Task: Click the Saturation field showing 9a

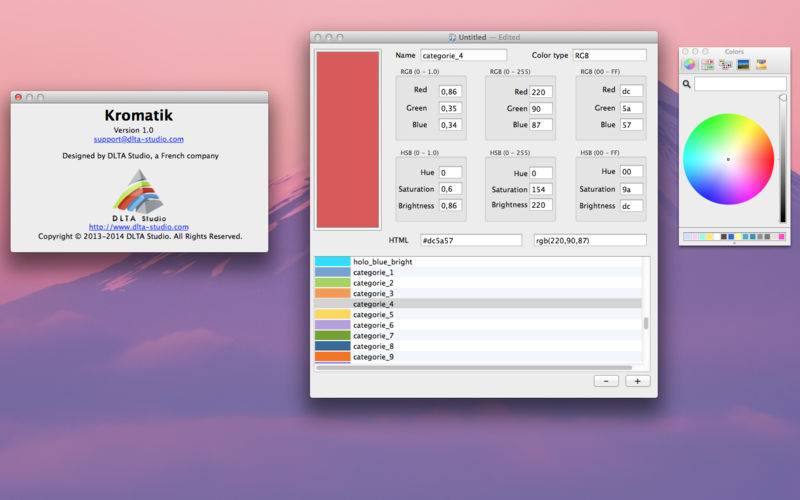Action: click(x=632, y=189)
